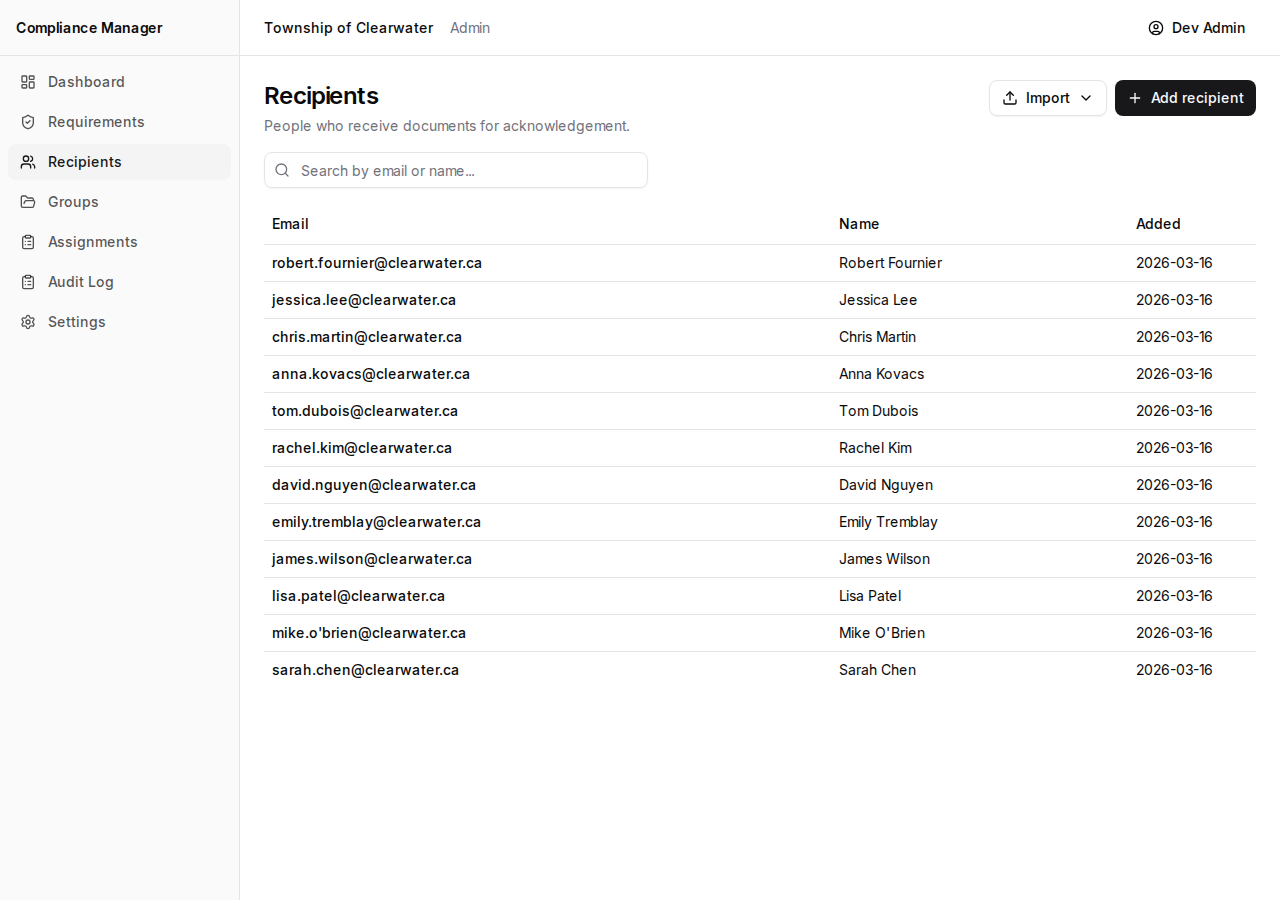
Task: Select emily.tremblay@clearwater.ca email
Action: (377, 522)
